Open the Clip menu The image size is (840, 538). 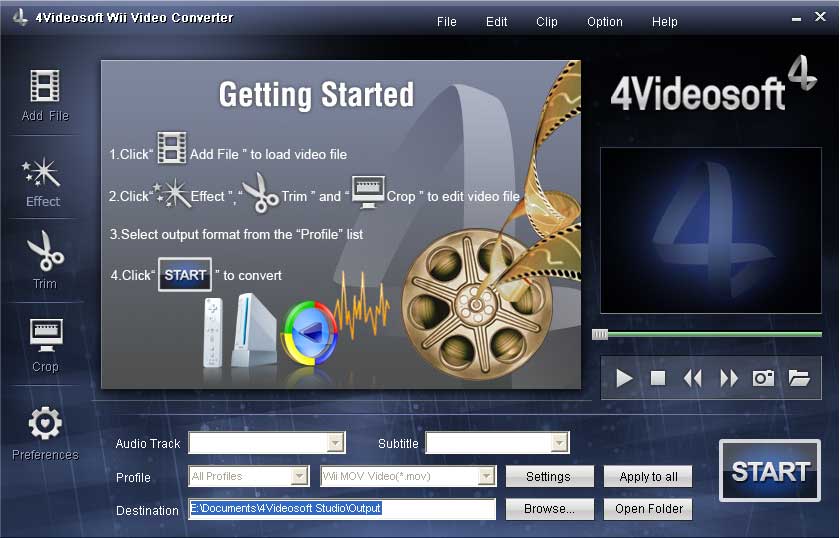547,22
